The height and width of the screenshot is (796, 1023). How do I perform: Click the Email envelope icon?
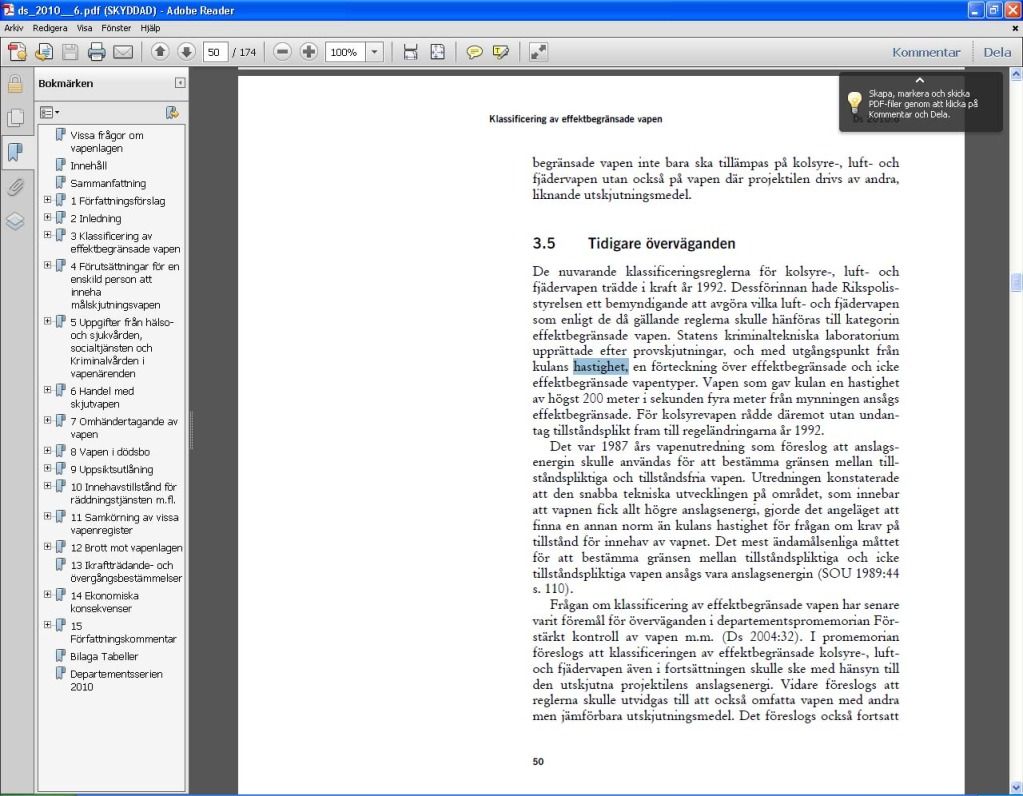click(x=123, y=52)
